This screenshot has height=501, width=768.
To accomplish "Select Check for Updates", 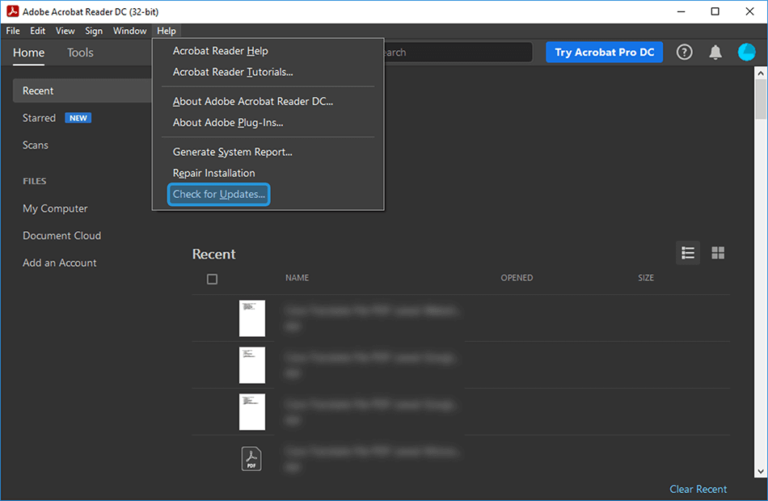I will click(x=219, y=194).
